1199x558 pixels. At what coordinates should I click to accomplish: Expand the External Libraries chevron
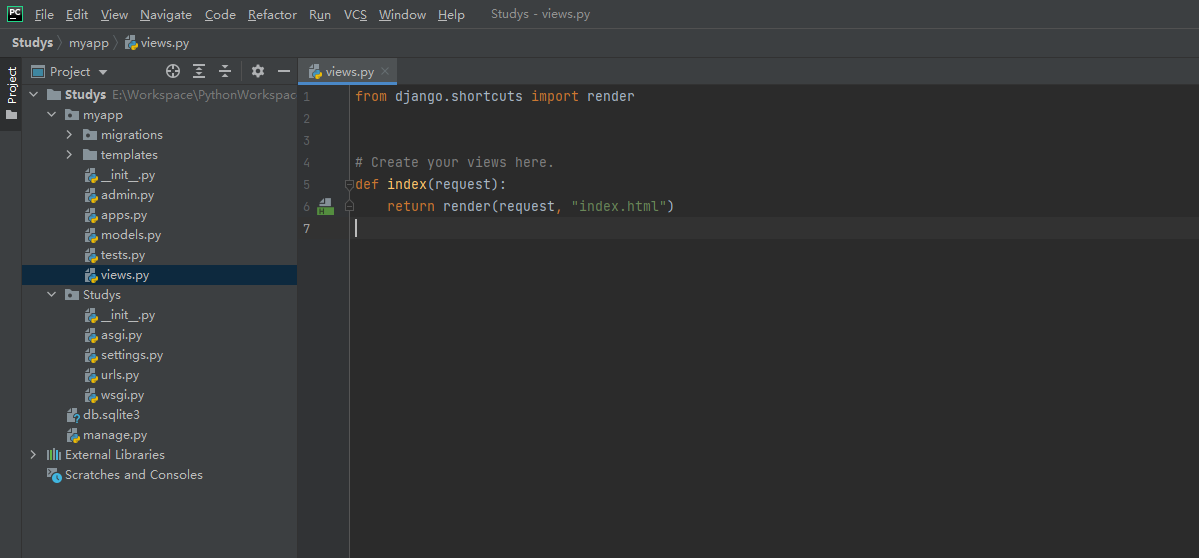[x=33, y=454]
